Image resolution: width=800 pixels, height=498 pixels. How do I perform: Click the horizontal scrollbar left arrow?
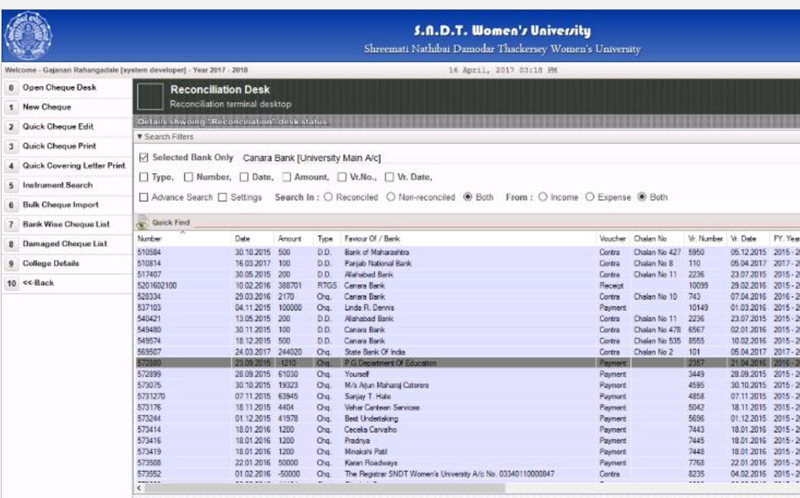(x=139, y=488)
